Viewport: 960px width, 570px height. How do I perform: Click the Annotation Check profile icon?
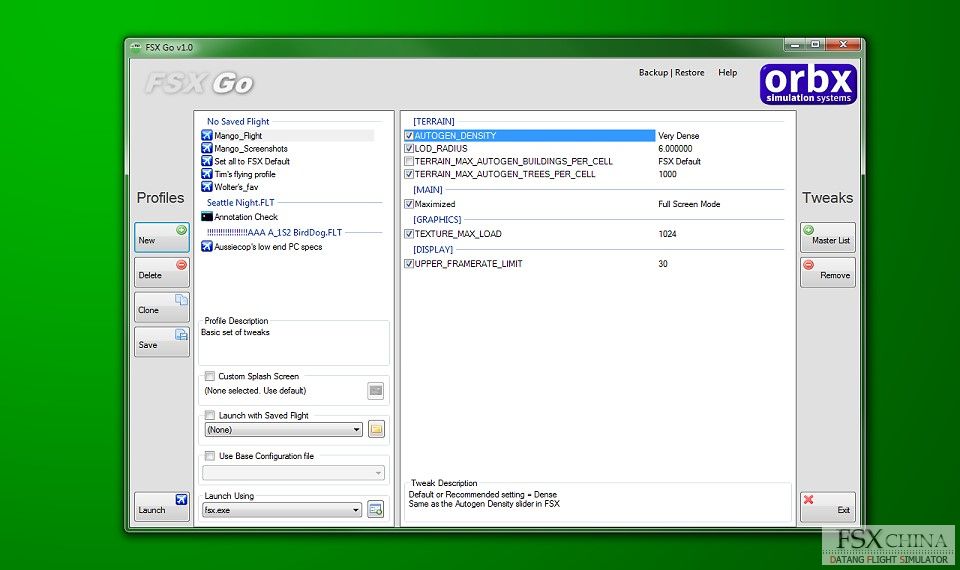click(x=207, y=217)
